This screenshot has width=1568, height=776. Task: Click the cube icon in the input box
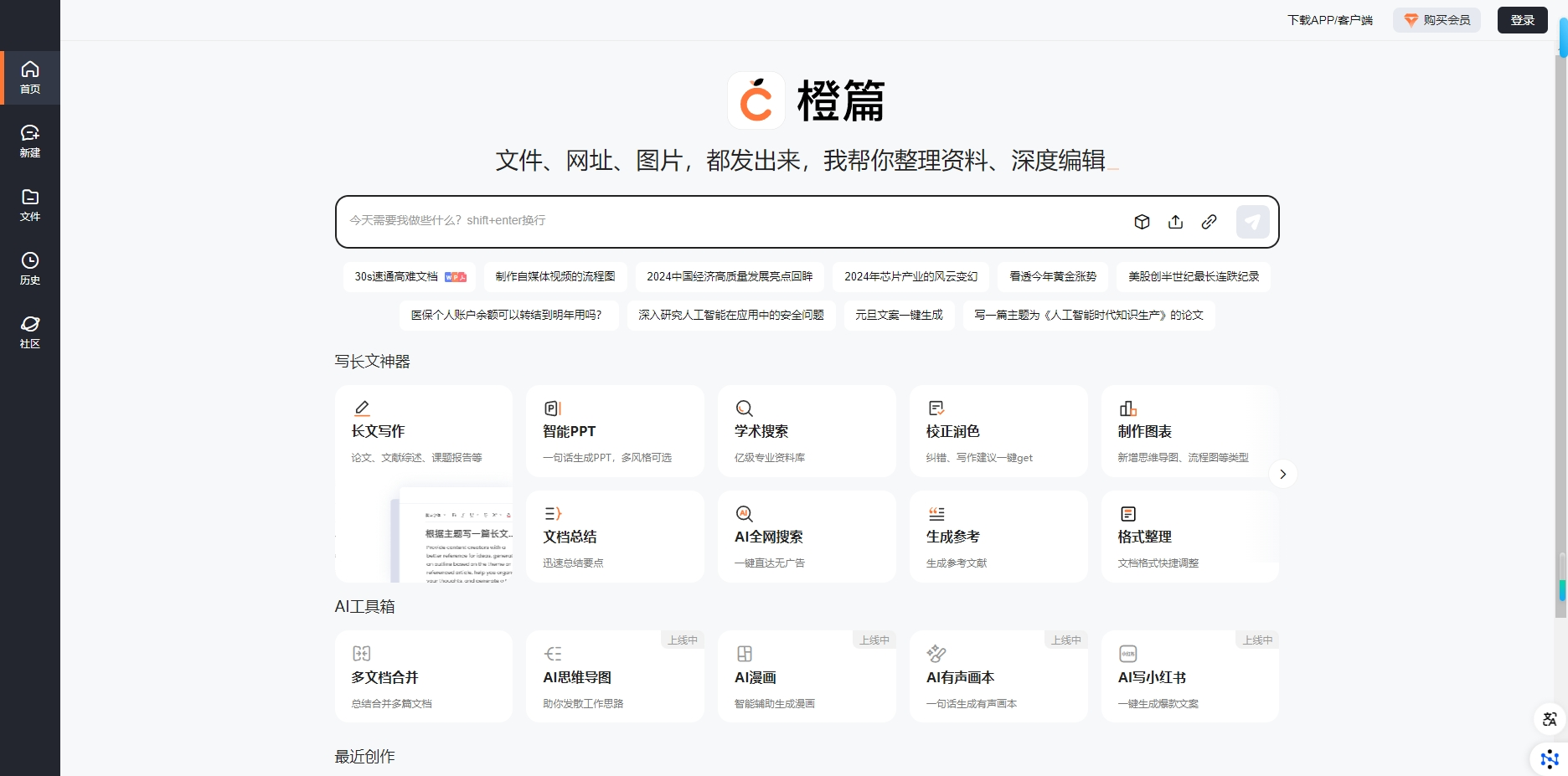pyautogui.click(x=1142, y=222)
